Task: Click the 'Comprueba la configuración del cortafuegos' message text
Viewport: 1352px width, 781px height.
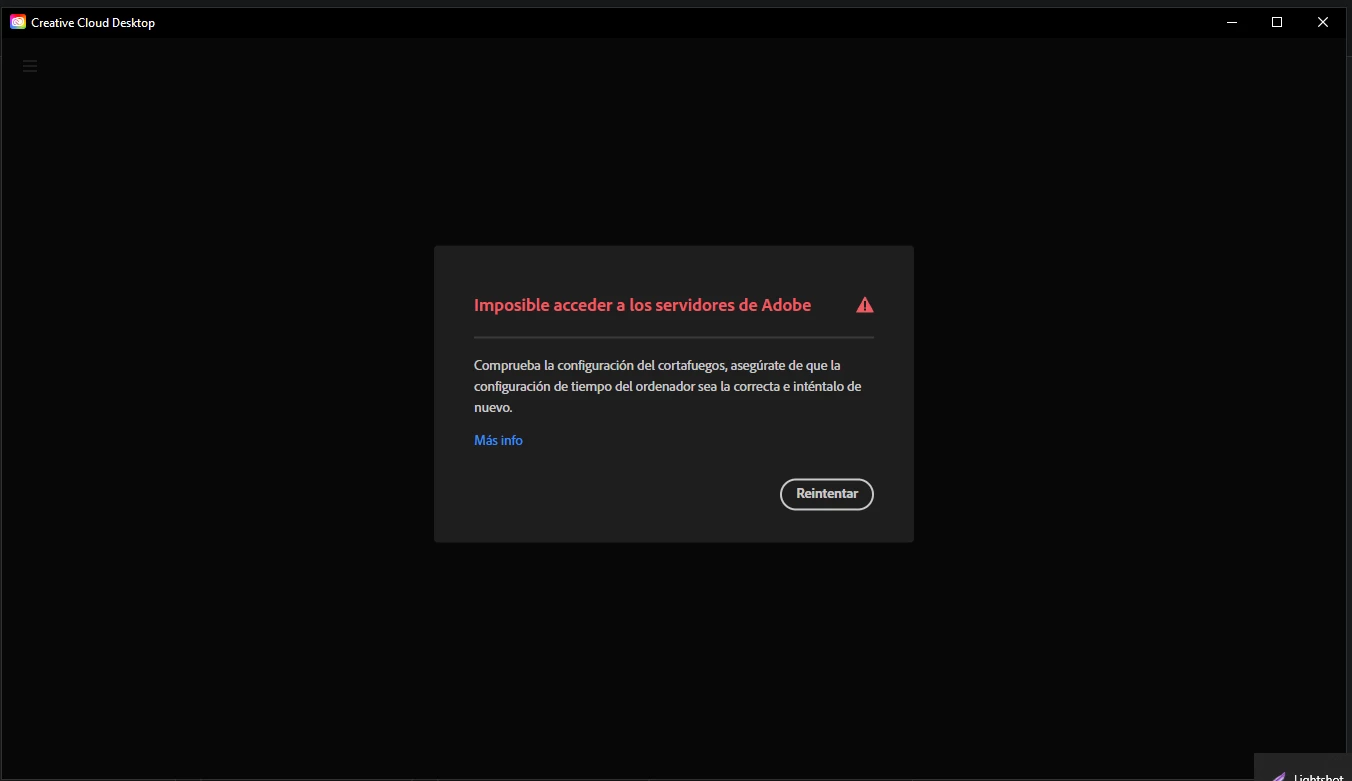Action: [667, 387]
